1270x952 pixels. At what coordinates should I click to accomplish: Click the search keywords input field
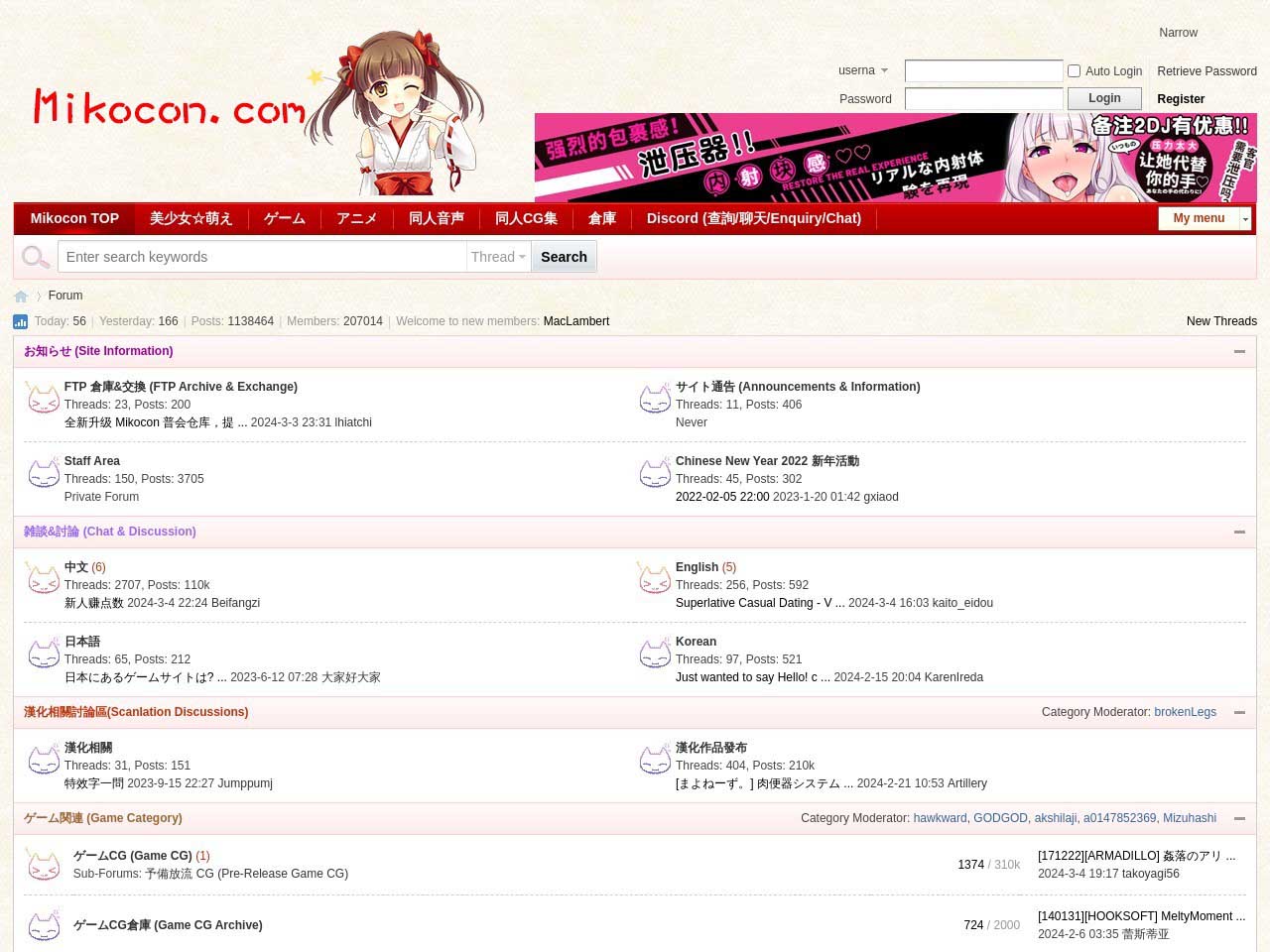point(262,257)
